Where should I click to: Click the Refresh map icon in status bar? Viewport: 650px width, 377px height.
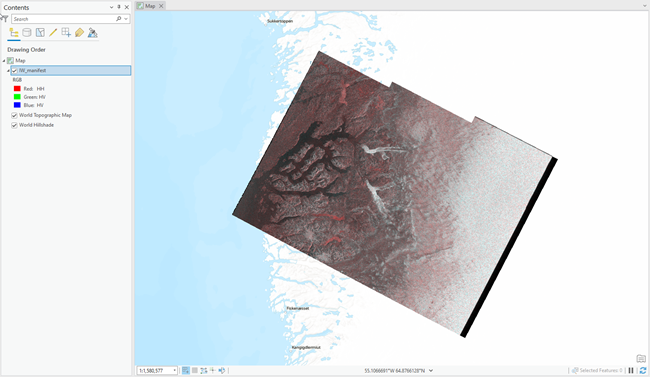643,370
